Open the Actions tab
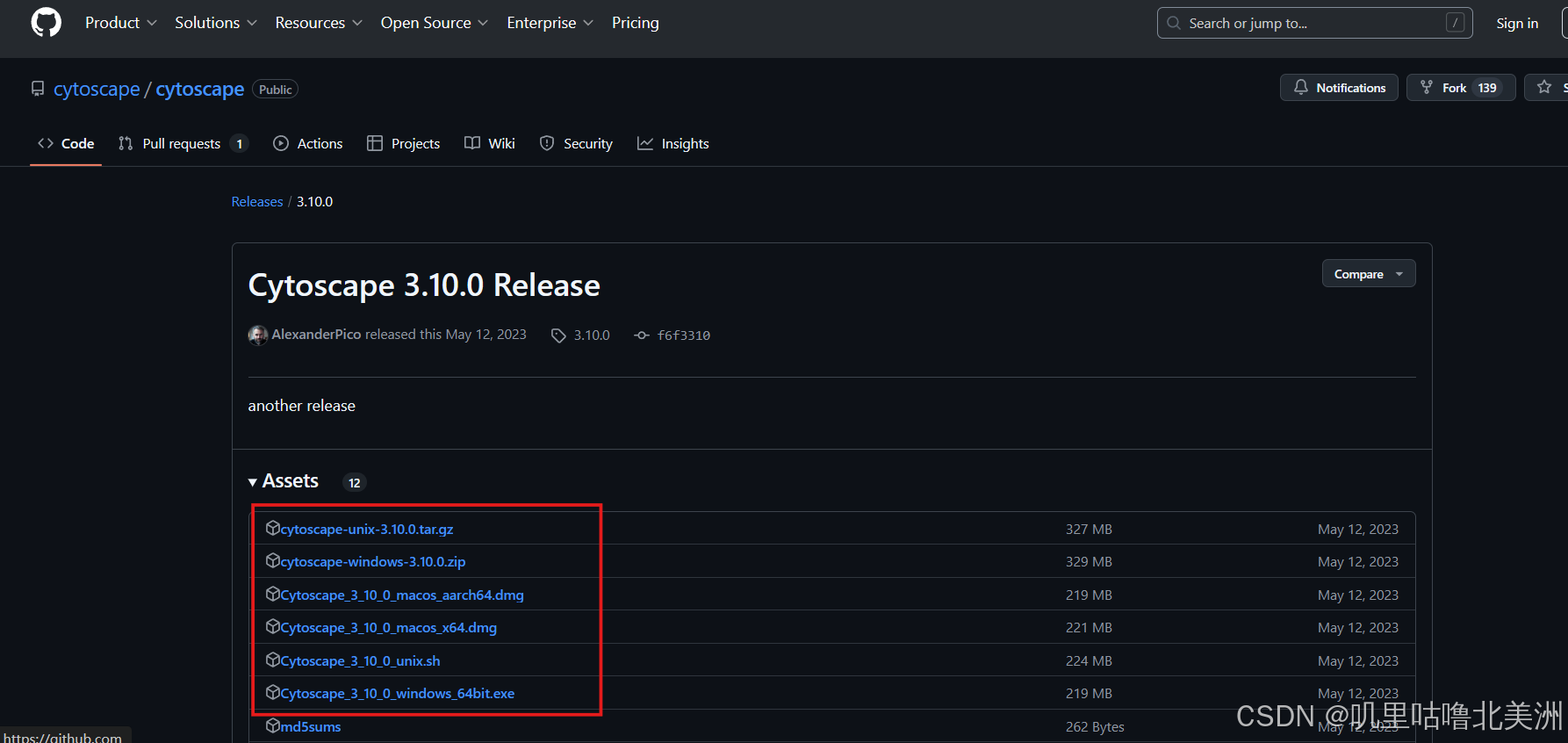 click(307, 143)
